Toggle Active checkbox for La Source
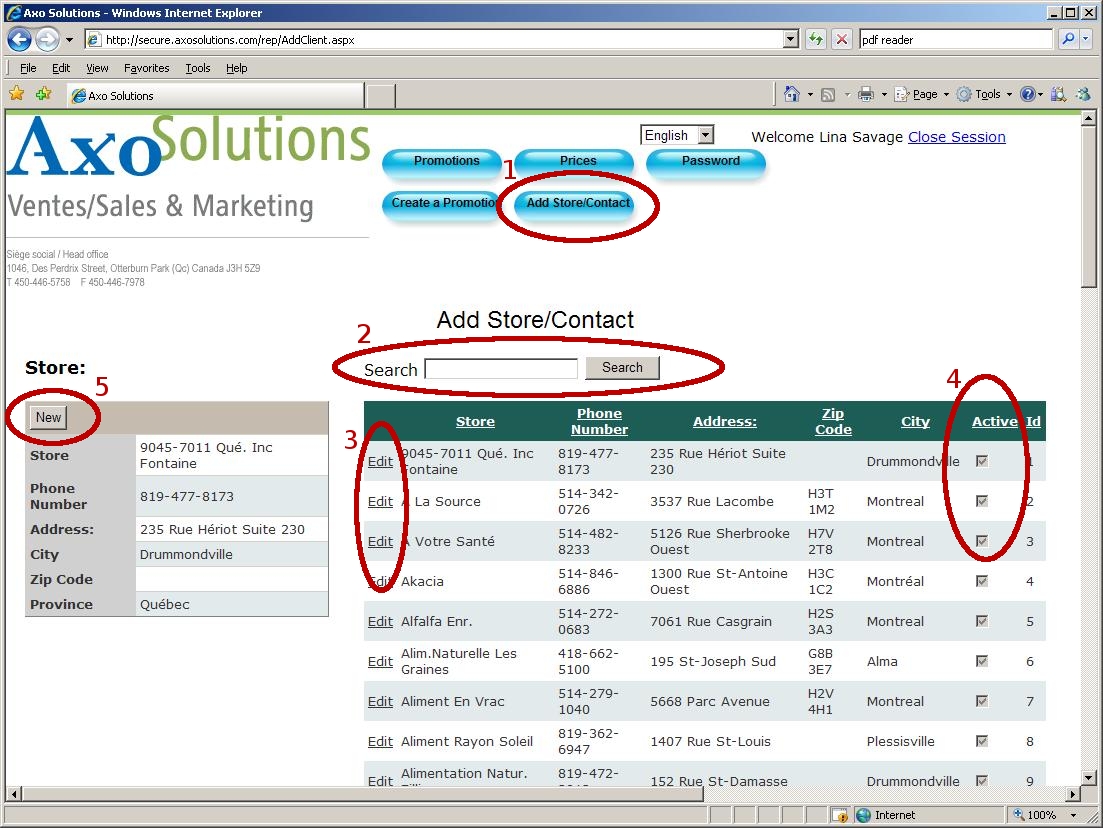Image resolution: width=1103 pixels, height=828 pixels. 982,501
